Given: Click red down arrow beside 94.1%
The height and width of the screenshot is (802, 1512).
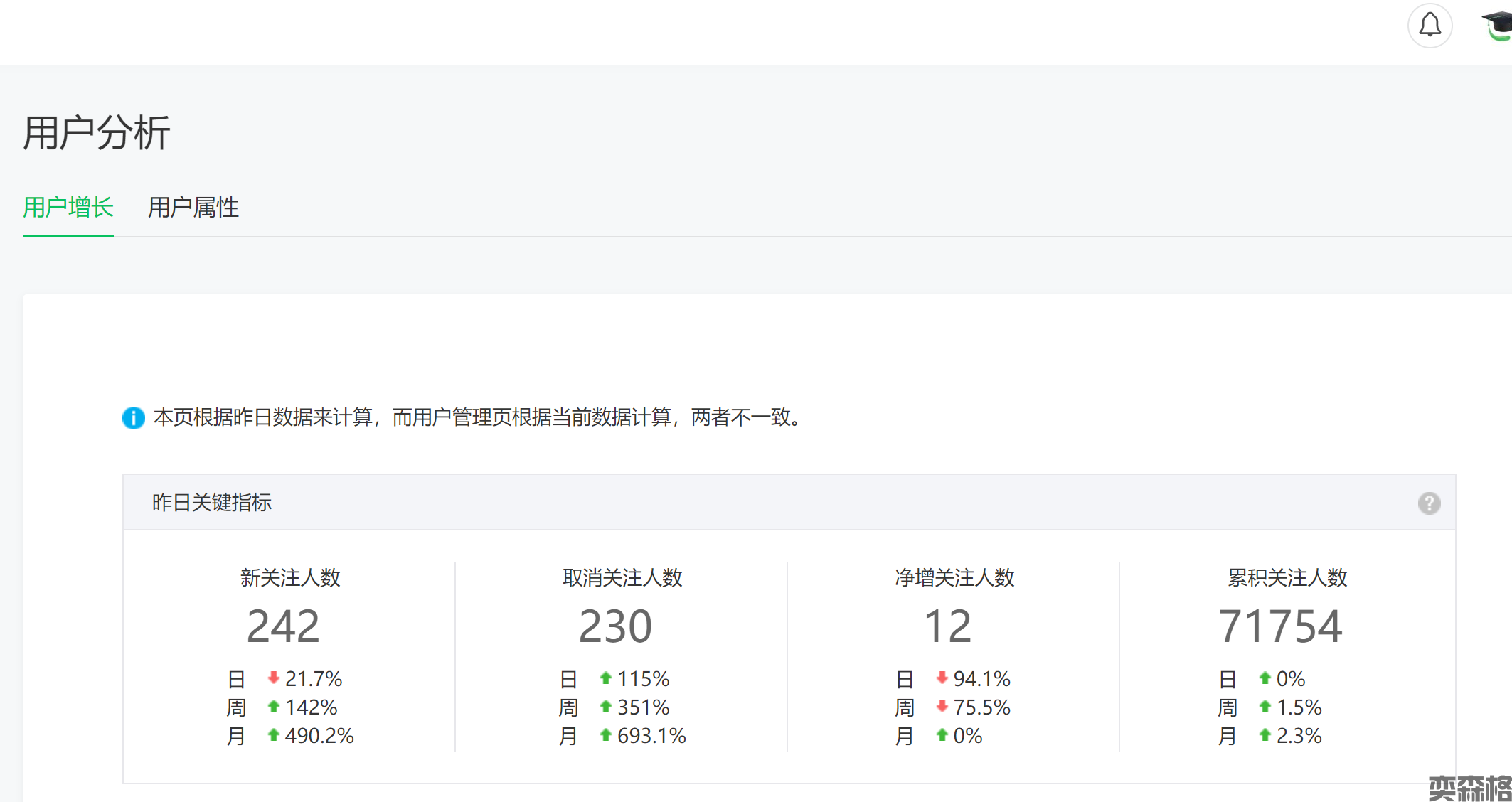Looking at the screenshot, I should (x=942, y=678).
